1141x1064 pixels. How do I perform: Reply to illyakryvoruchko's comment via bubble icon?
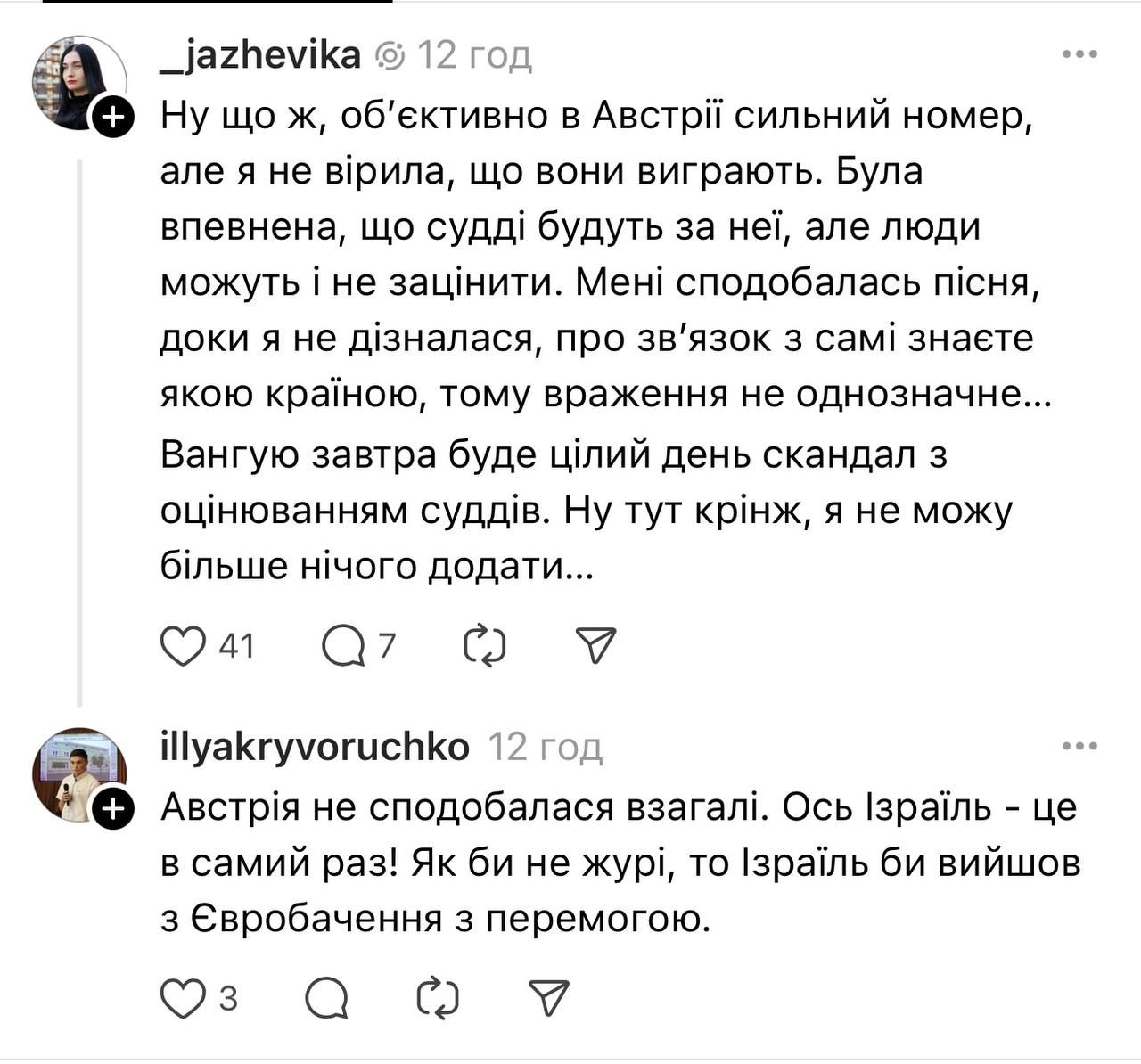[x=326, y=999]
